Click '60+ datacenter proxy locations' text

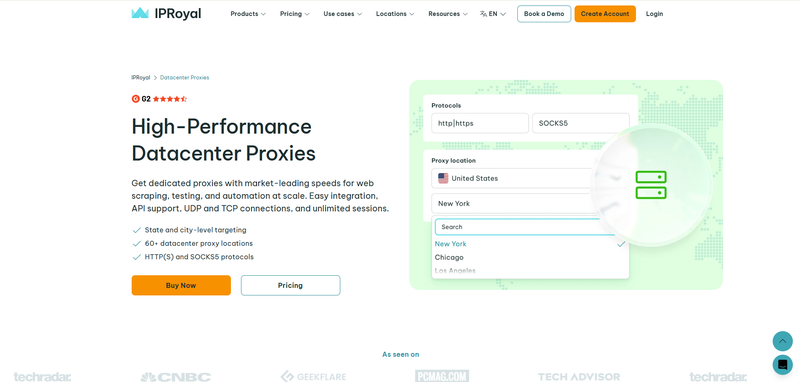(x=198, y=244)
